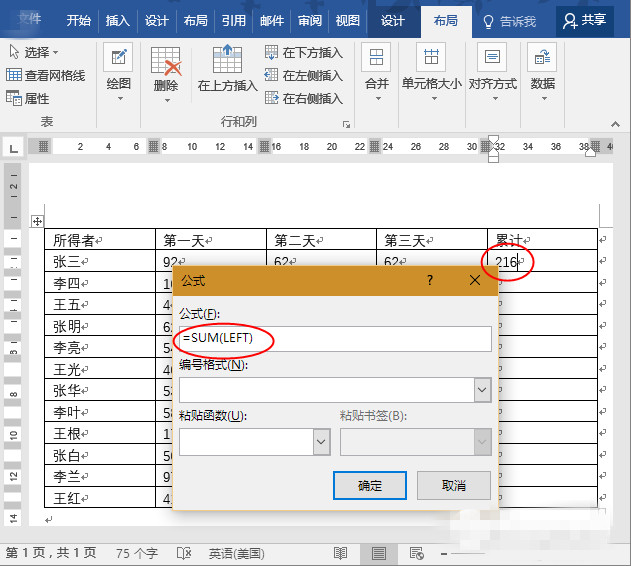The height and width of the screenshot is (566, 631).
Task: Click the Delete table icon
Action: tap(166, 68)
